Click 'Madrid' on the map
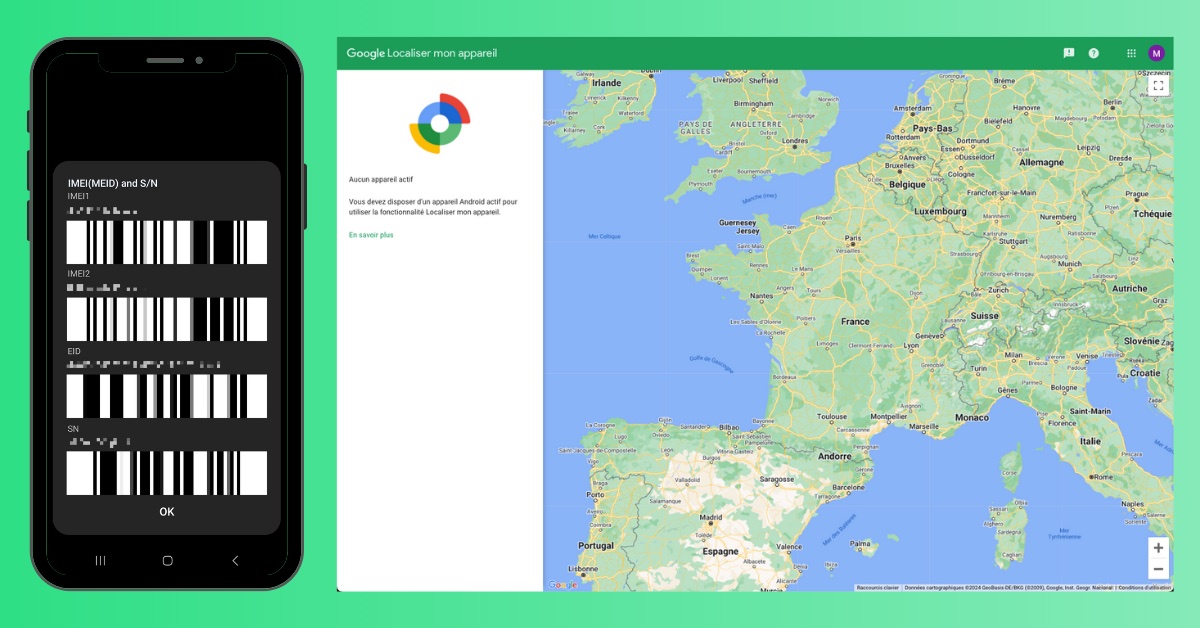1200x628 pixels. pyautogui.click(x=711, y=519)
